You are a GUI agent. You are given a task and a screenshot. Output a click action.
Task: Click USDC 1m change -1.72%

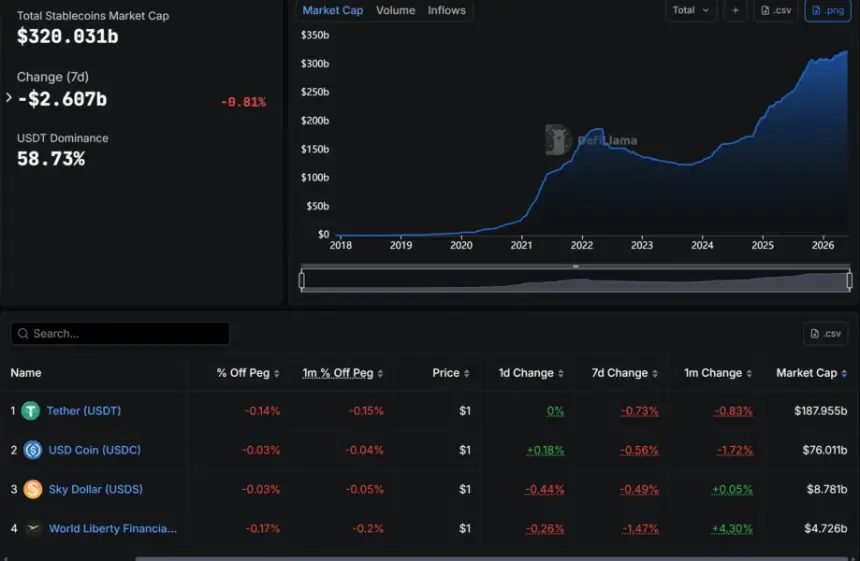pos(735,450)
